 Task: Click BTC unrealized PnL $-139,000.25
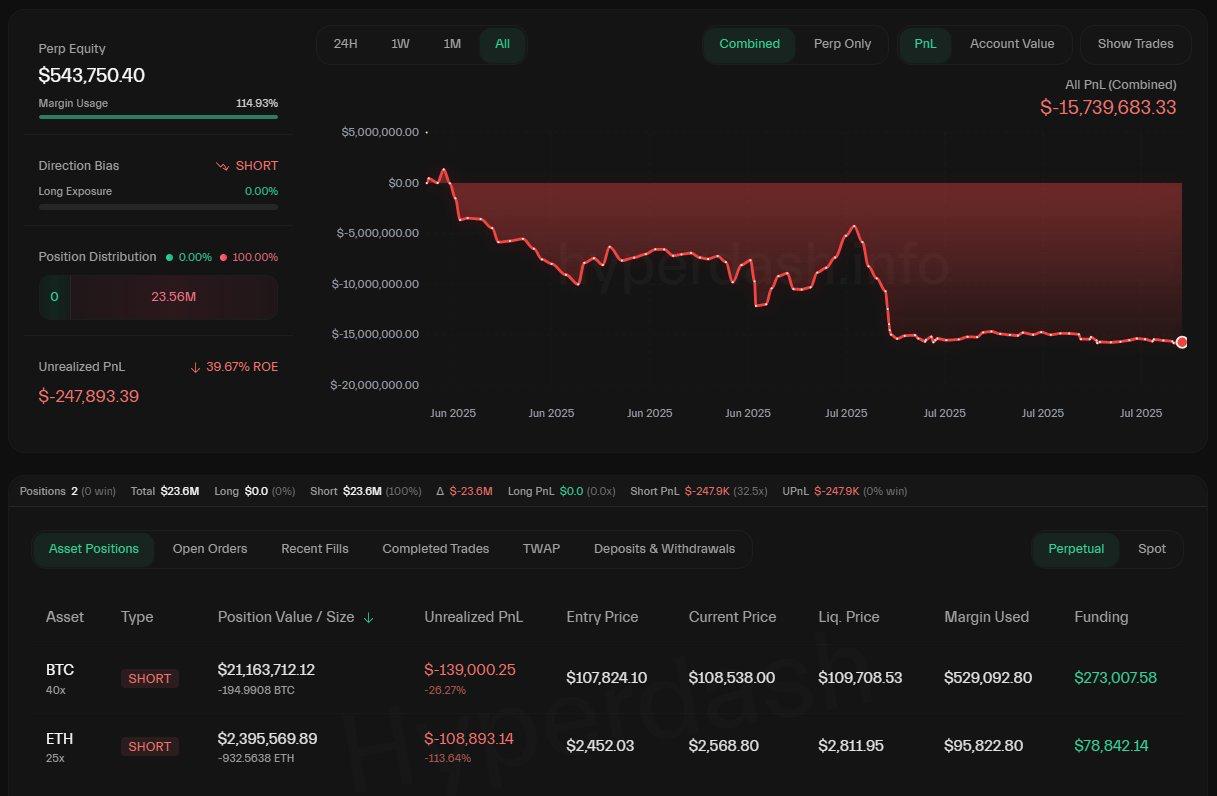click(470, 670)
